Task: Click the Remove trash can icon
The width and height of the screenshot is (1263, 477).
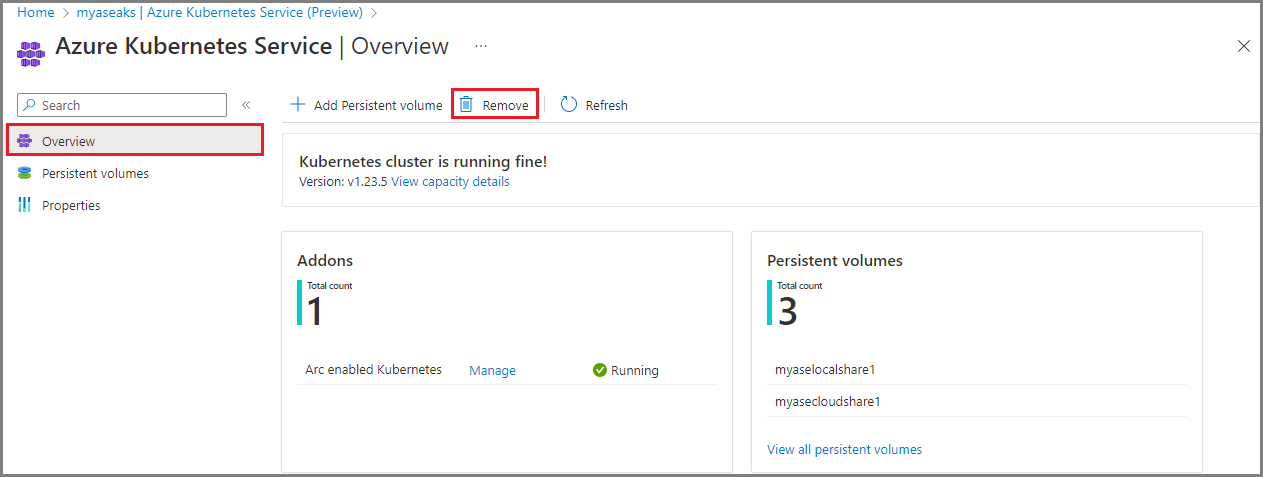Action: 466,104
